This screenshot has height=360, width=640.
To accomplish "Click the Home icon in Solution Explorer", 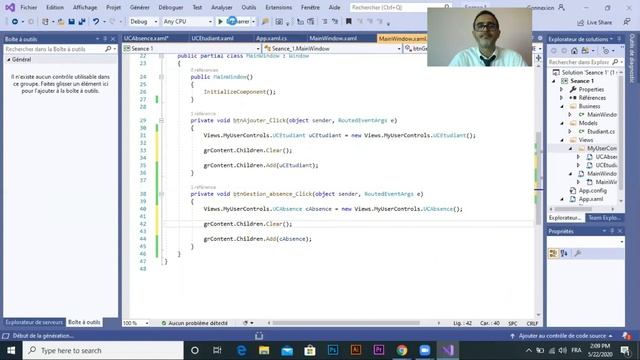I will click(x=574, y=51).
